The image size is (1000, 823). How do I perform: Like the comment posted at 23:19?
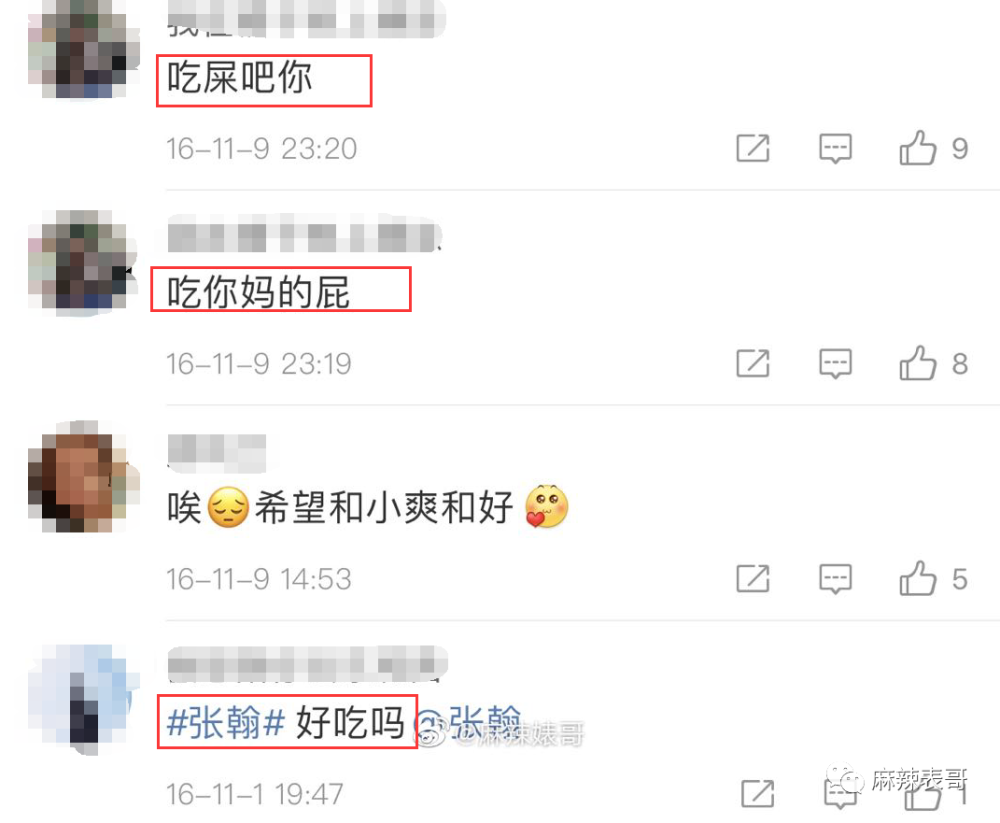pos(918,363)
